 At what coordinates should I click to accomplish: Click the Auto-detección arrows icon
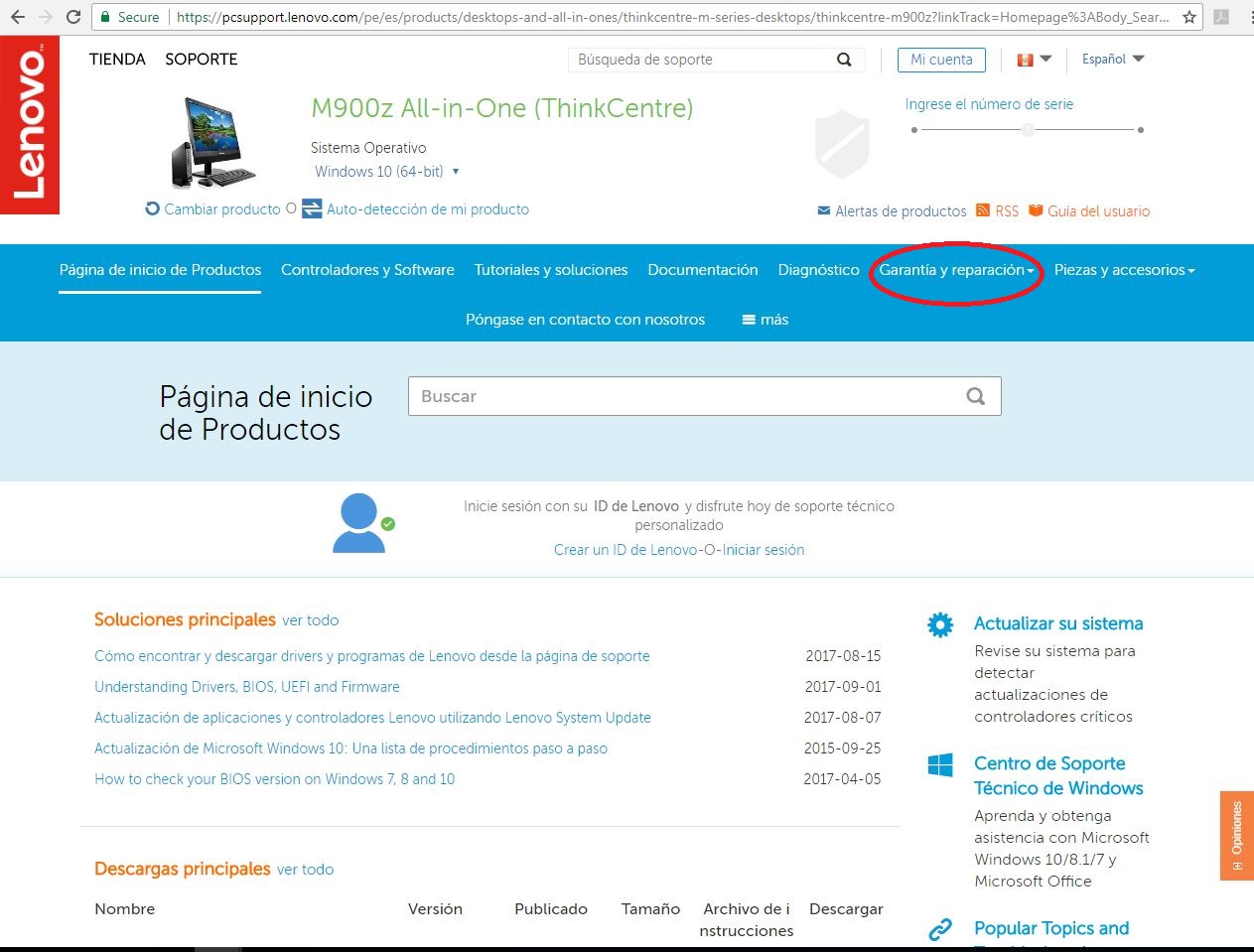(312, 208)
